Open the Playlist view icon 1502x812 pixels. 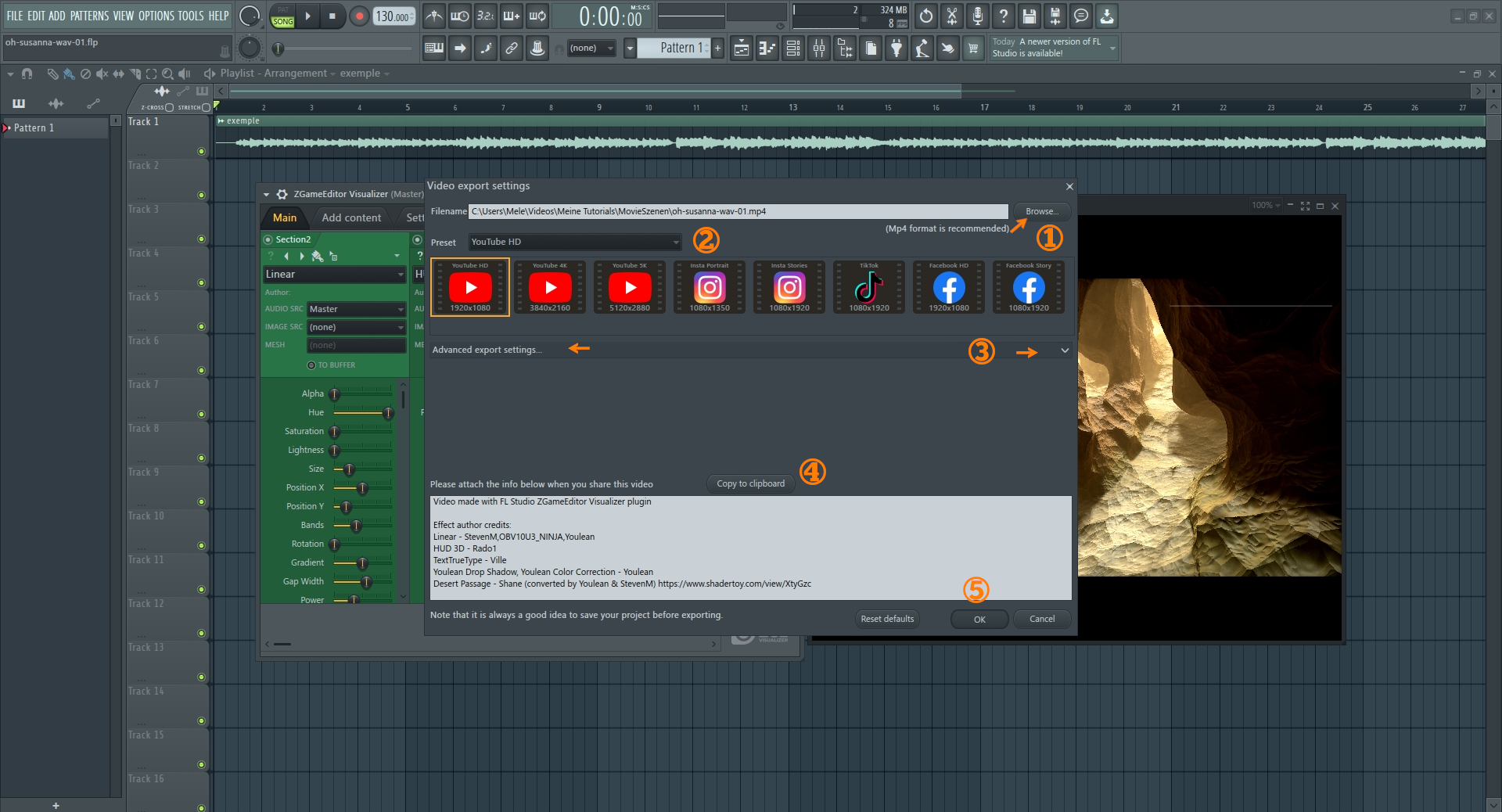[x=742, y=49]
